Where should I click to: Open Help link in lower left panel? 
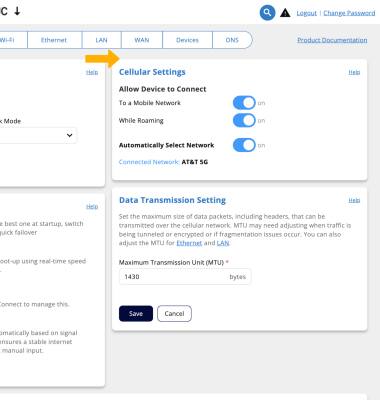(x=92, y=207)
